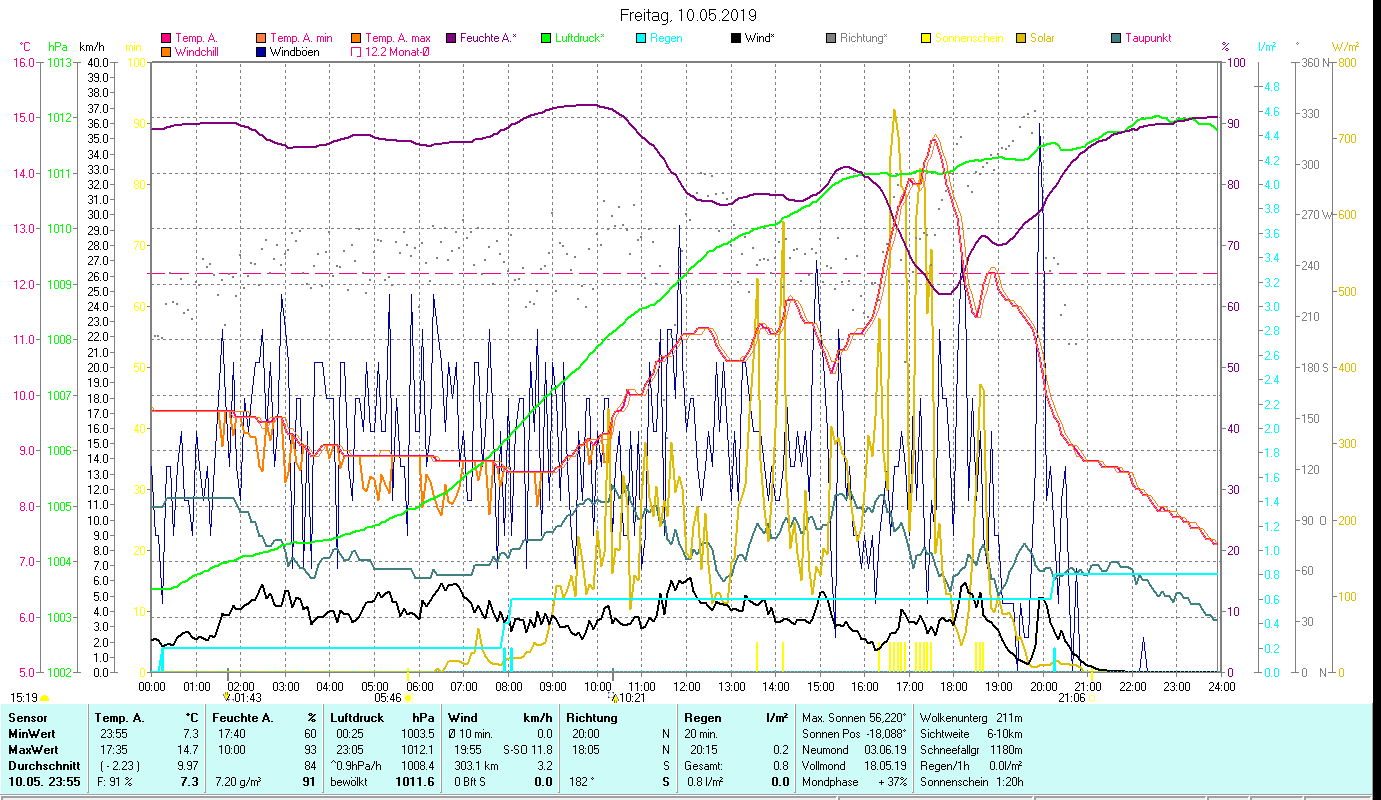Click the pink Temp. A. legend swatch
The width and height of the screenshot is (1381, 800).
[x=165, y=38]
